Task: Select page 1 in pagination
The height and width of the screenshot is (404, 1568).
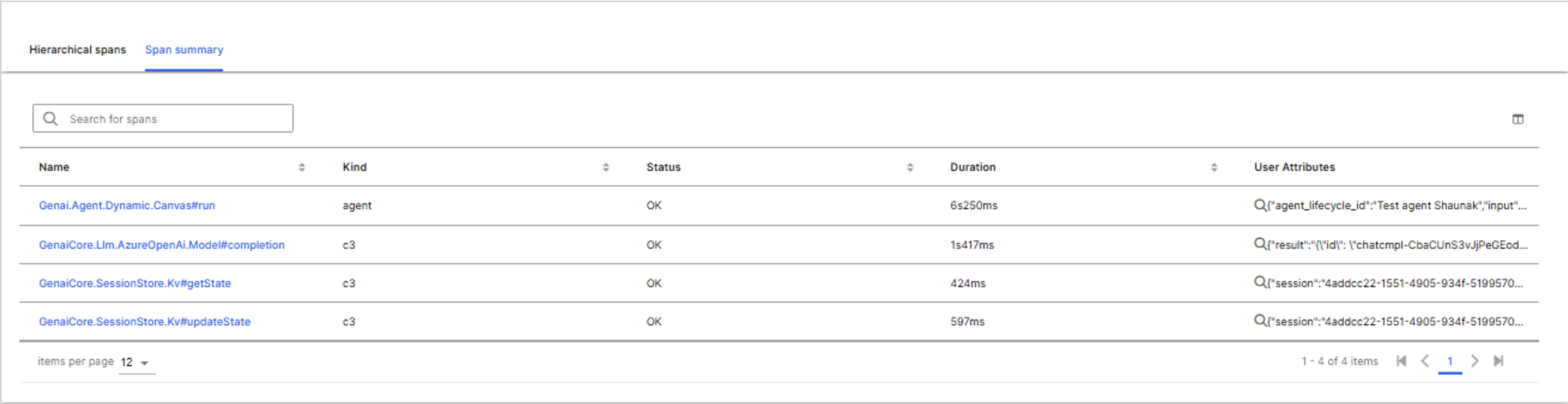Action: pos(1450,361)
